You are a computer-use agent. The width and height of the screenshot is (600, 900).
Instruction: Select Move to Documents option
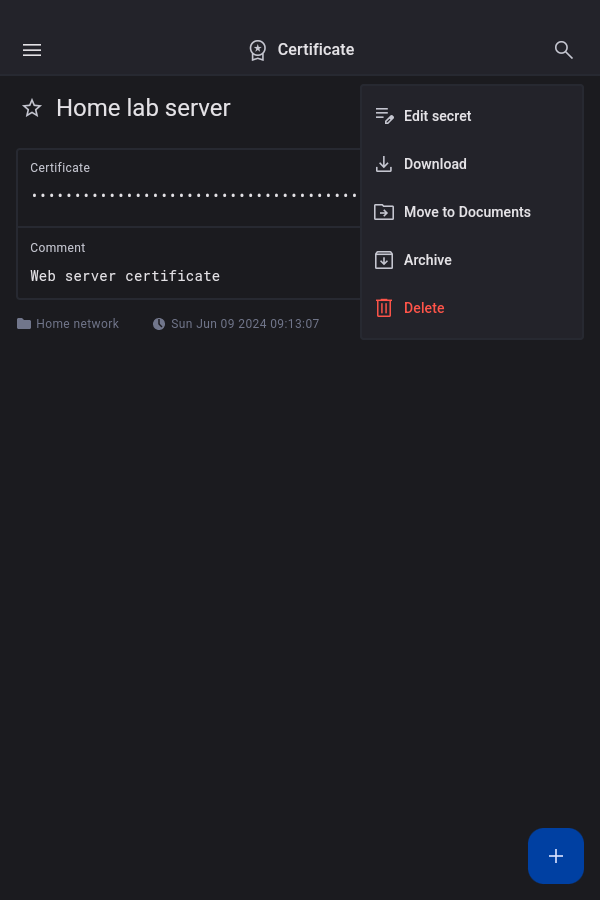467,212
